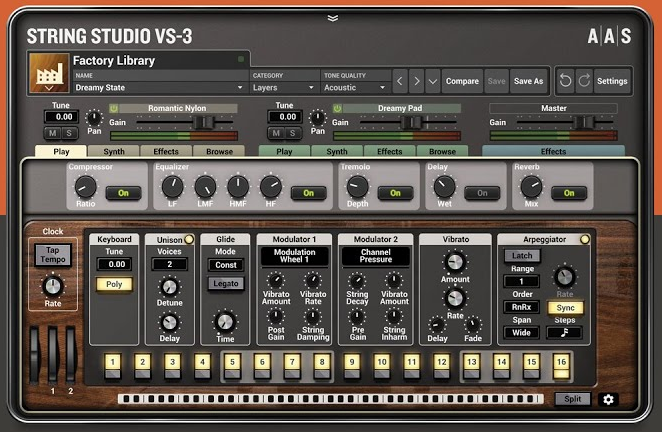Toggle the Arpeggiator enable LED
Image resolution: width=662 pixels, height=432 pixels.
[585, 239]
